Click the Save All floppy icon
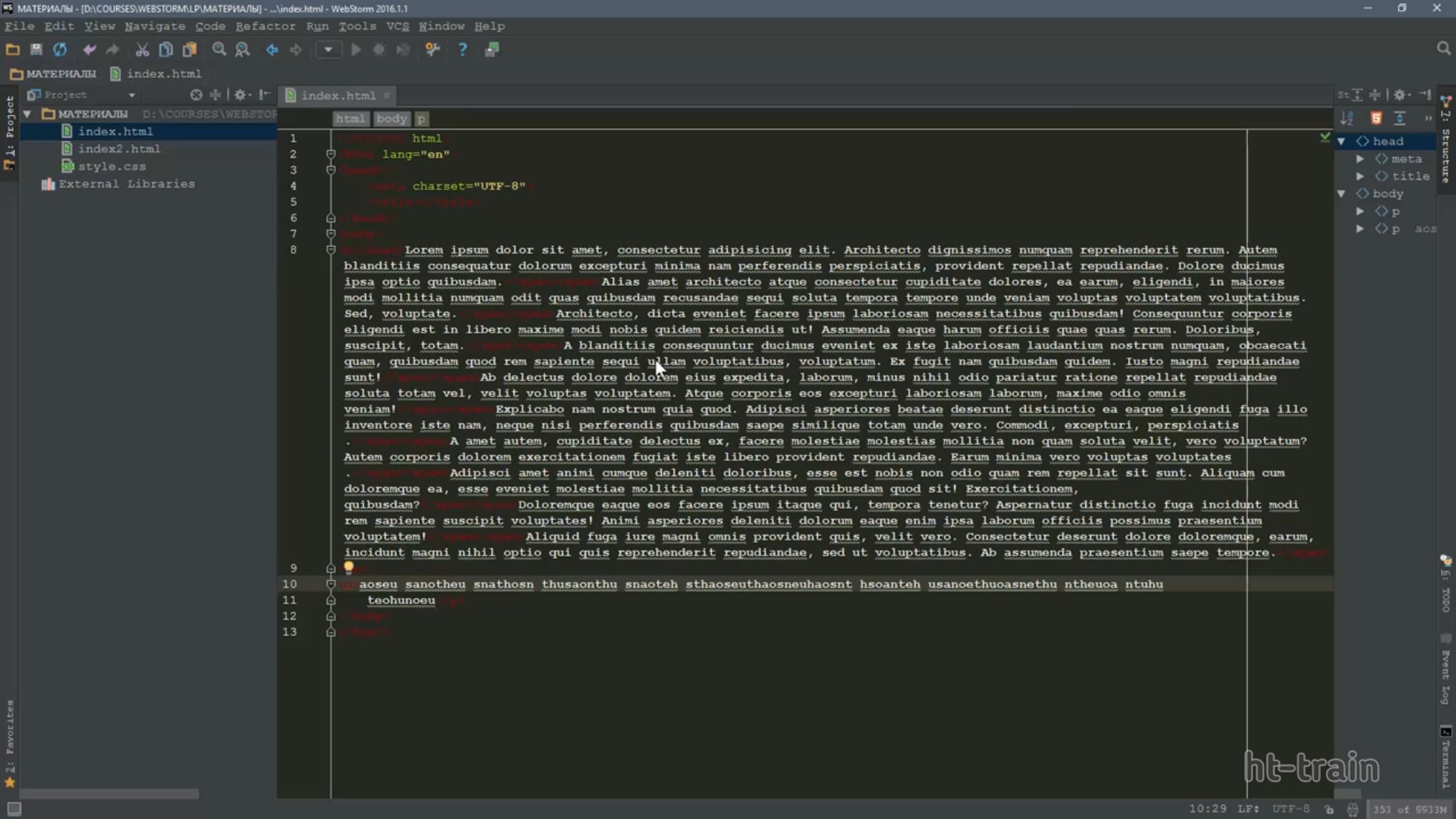Screen dimensions: 1456x819 pos(36,50)
